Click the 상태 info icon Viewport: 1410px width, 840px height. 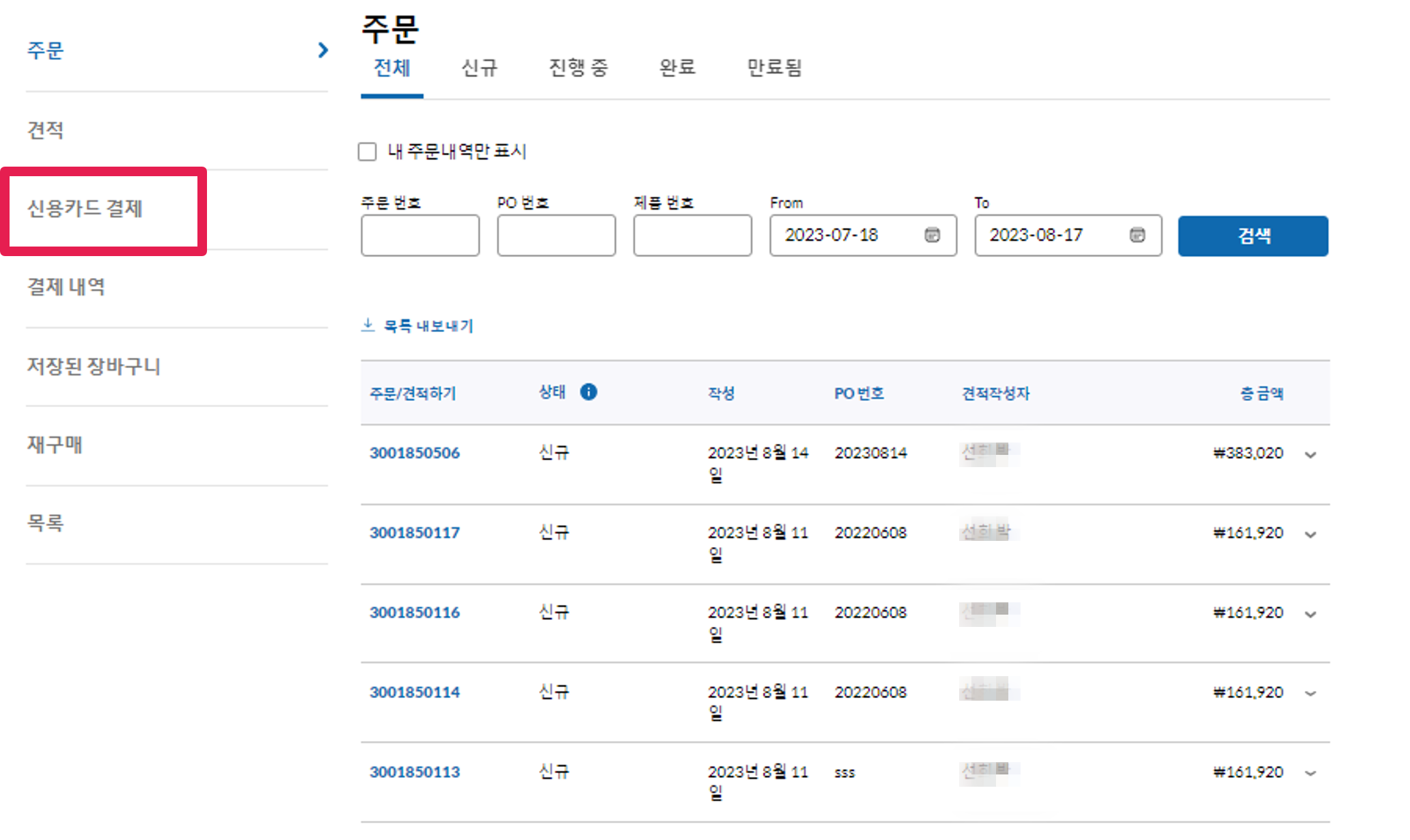tap(588, 392)
